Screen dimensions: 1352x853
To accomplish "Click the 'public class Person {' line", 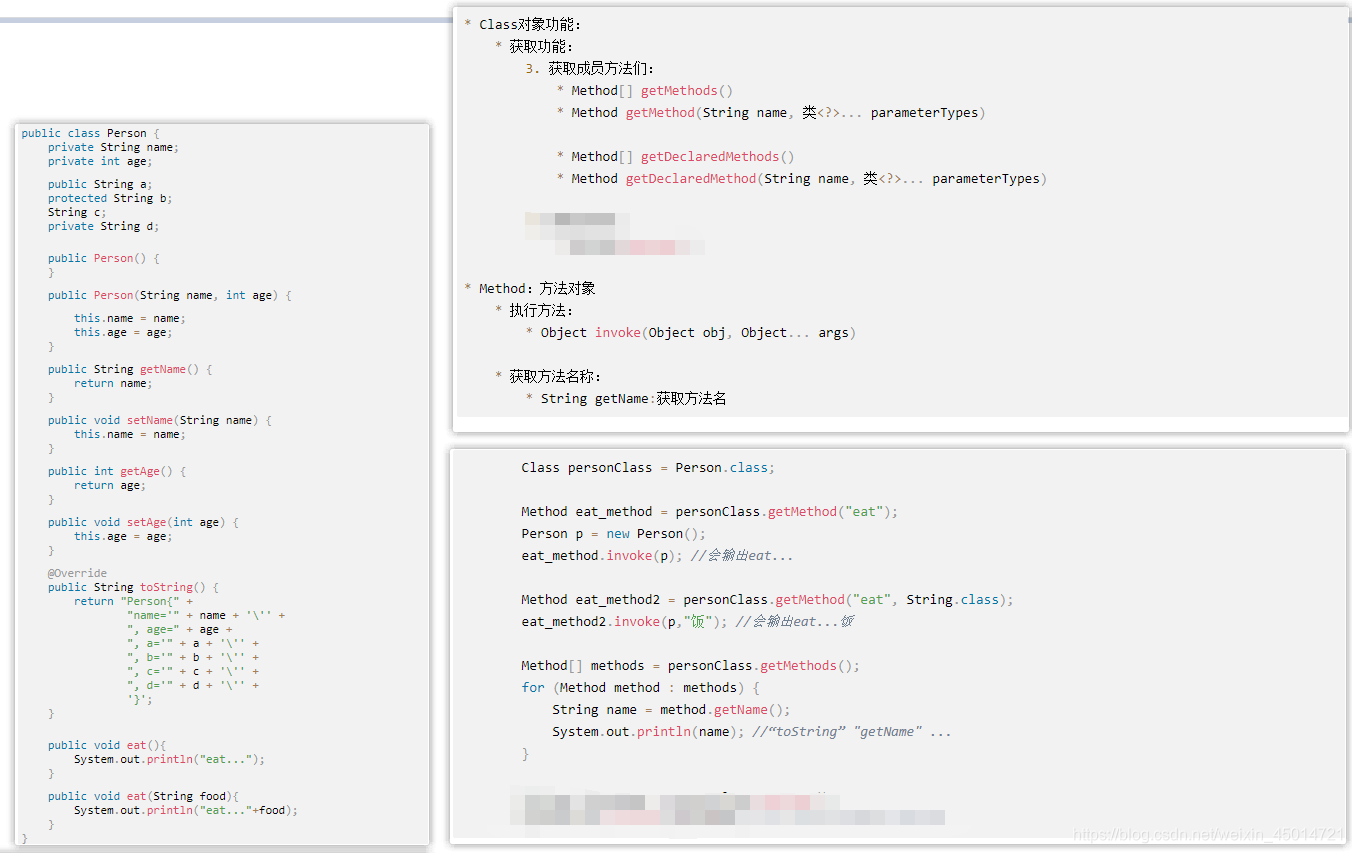I will point(90,133).
